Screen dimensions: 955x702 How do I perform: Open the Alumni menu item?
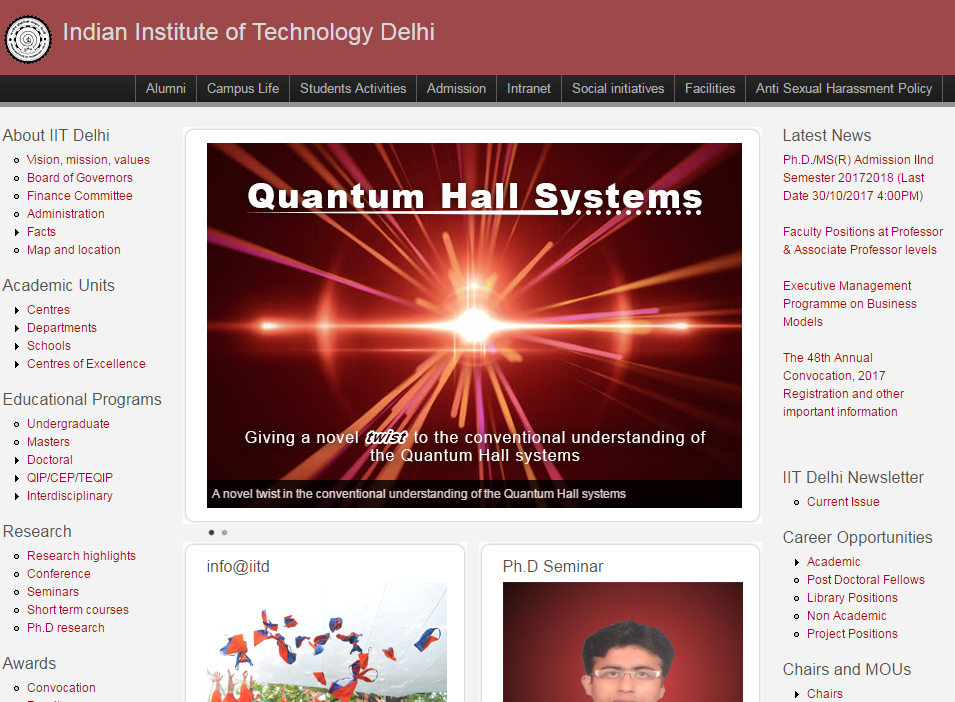[166, 88]
